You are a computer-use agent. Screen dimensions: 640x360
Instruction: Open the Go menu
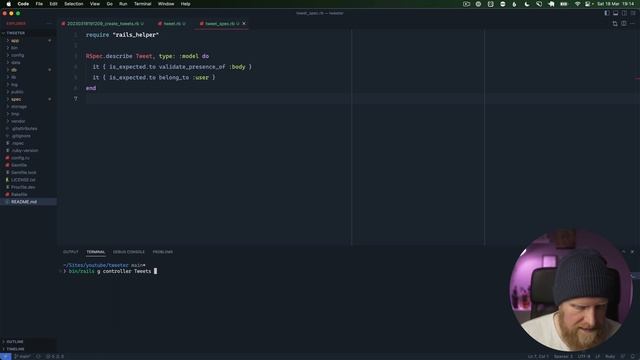click(x=109, y=4)
